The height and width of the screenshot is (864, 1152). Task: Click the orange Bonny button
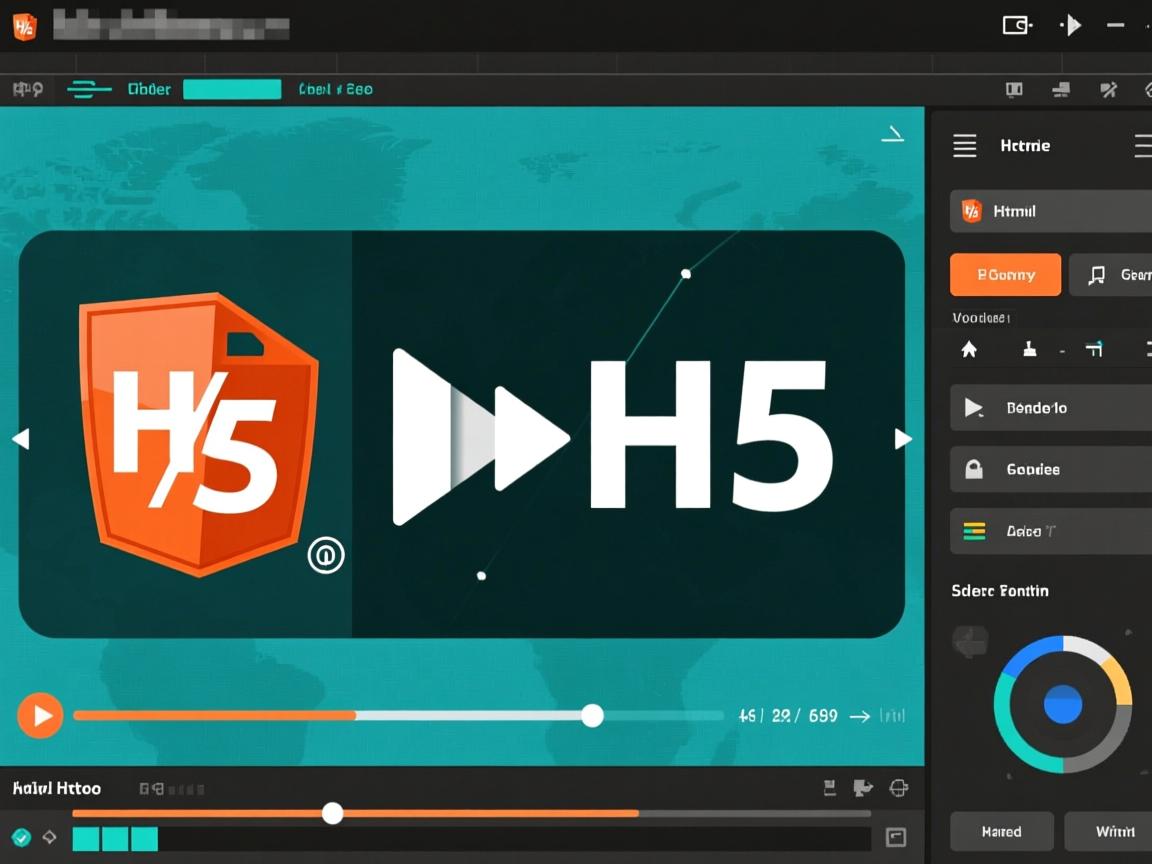point(1005,274)
